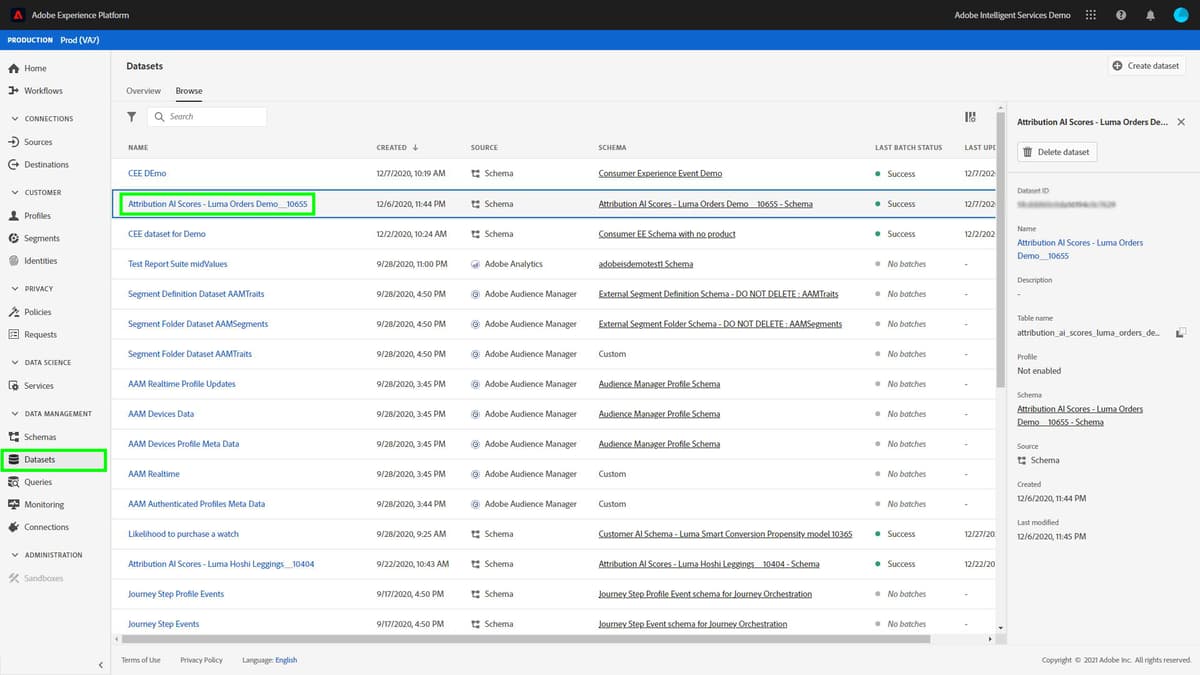Open the Help icon in the top bar

[x=1120, y=14]
